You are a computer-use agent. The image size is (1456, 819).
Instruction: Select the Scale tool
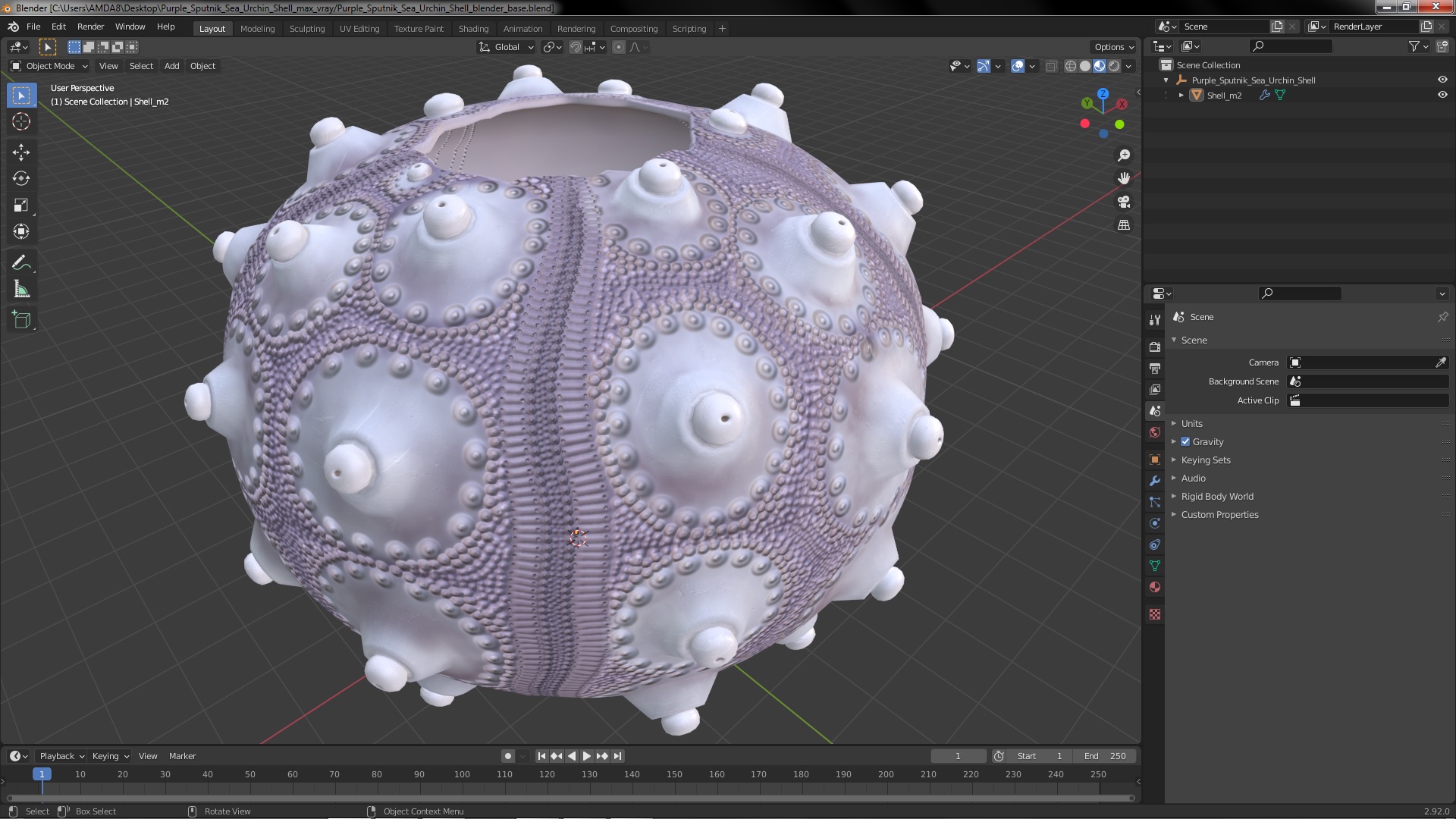point(21,206)
